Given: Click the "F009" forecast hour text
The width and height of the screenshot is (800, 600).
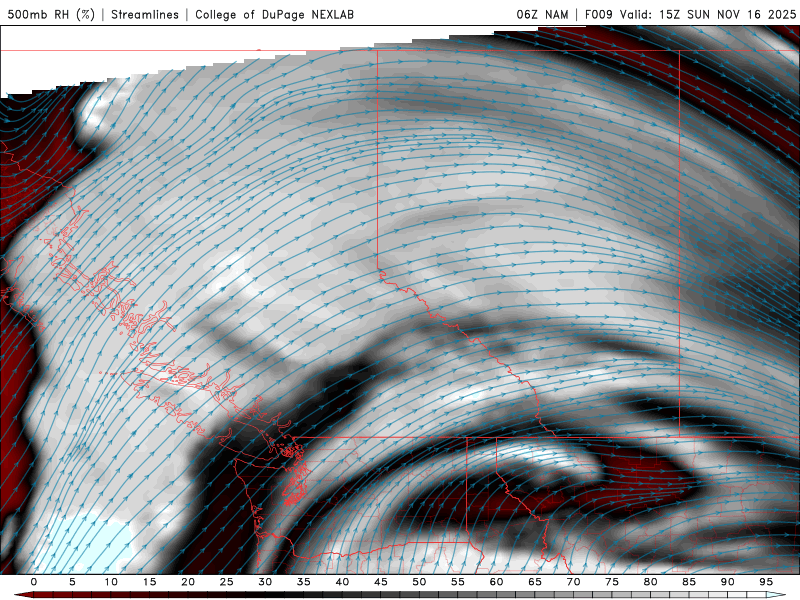Looking at the screenshot, I should pyautogui.click(x=598, y=14).
